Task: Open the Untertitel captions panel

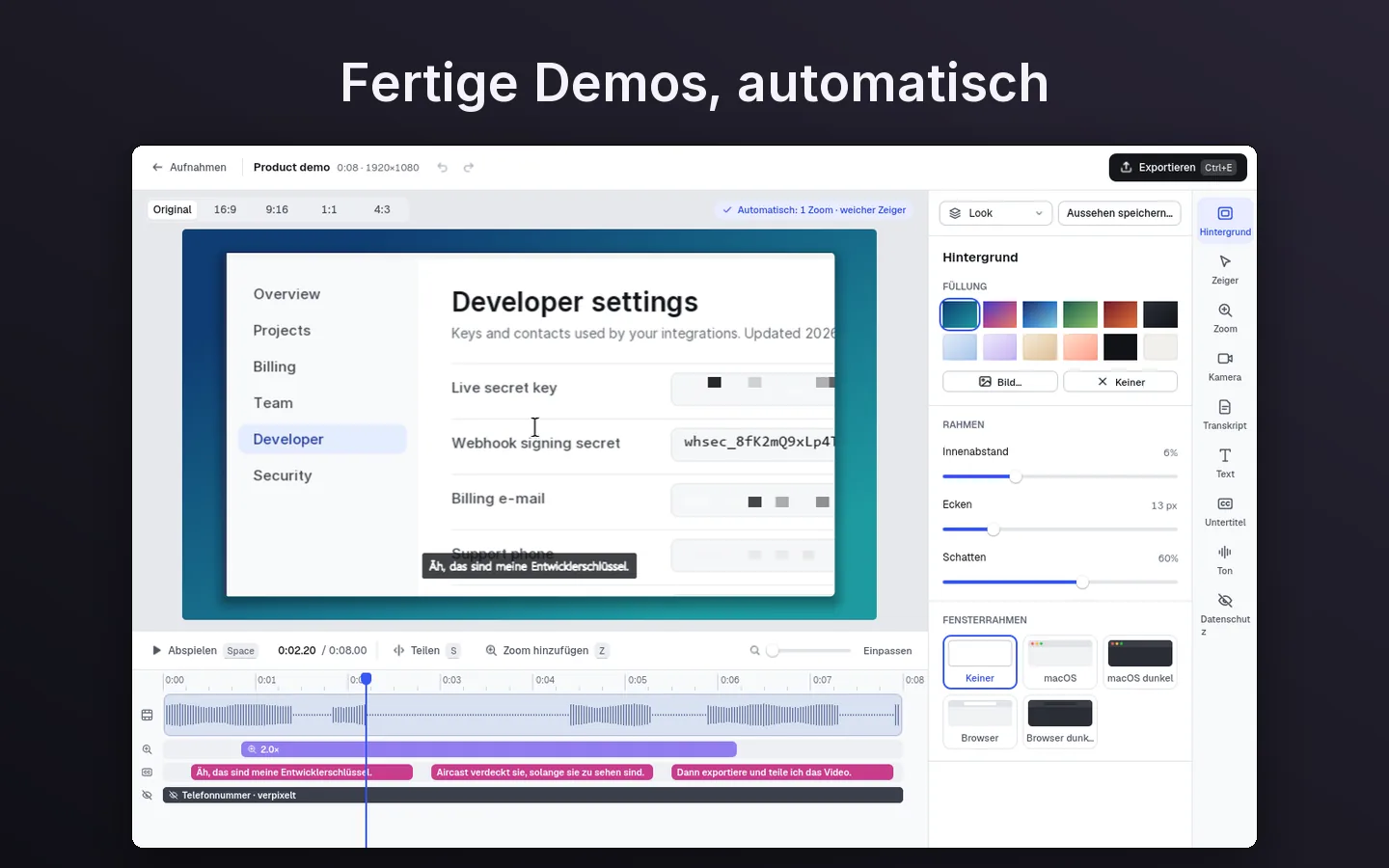Action: pos(1225,510)
